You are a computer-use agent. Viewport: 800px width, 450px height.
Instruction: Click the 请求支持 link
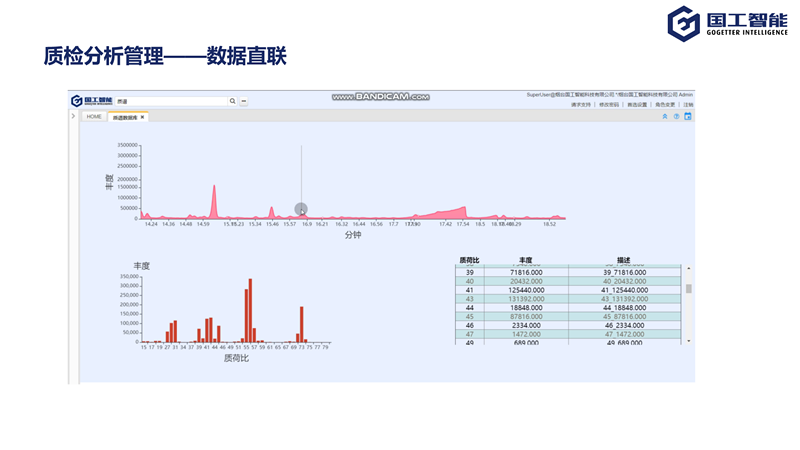point(581,104)
